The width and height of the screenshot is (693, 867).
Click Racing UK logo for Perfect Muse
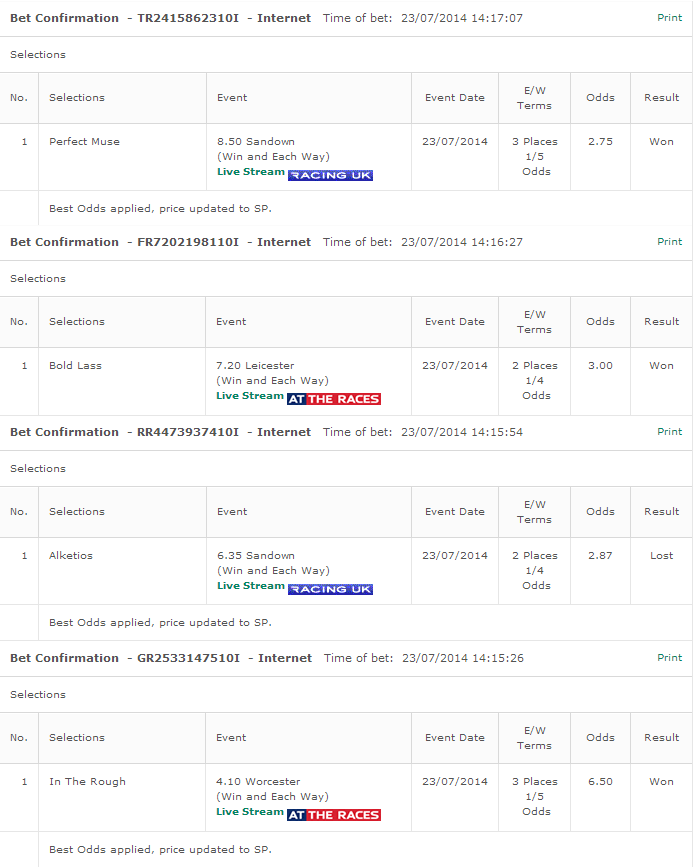[x=330, y=175]
